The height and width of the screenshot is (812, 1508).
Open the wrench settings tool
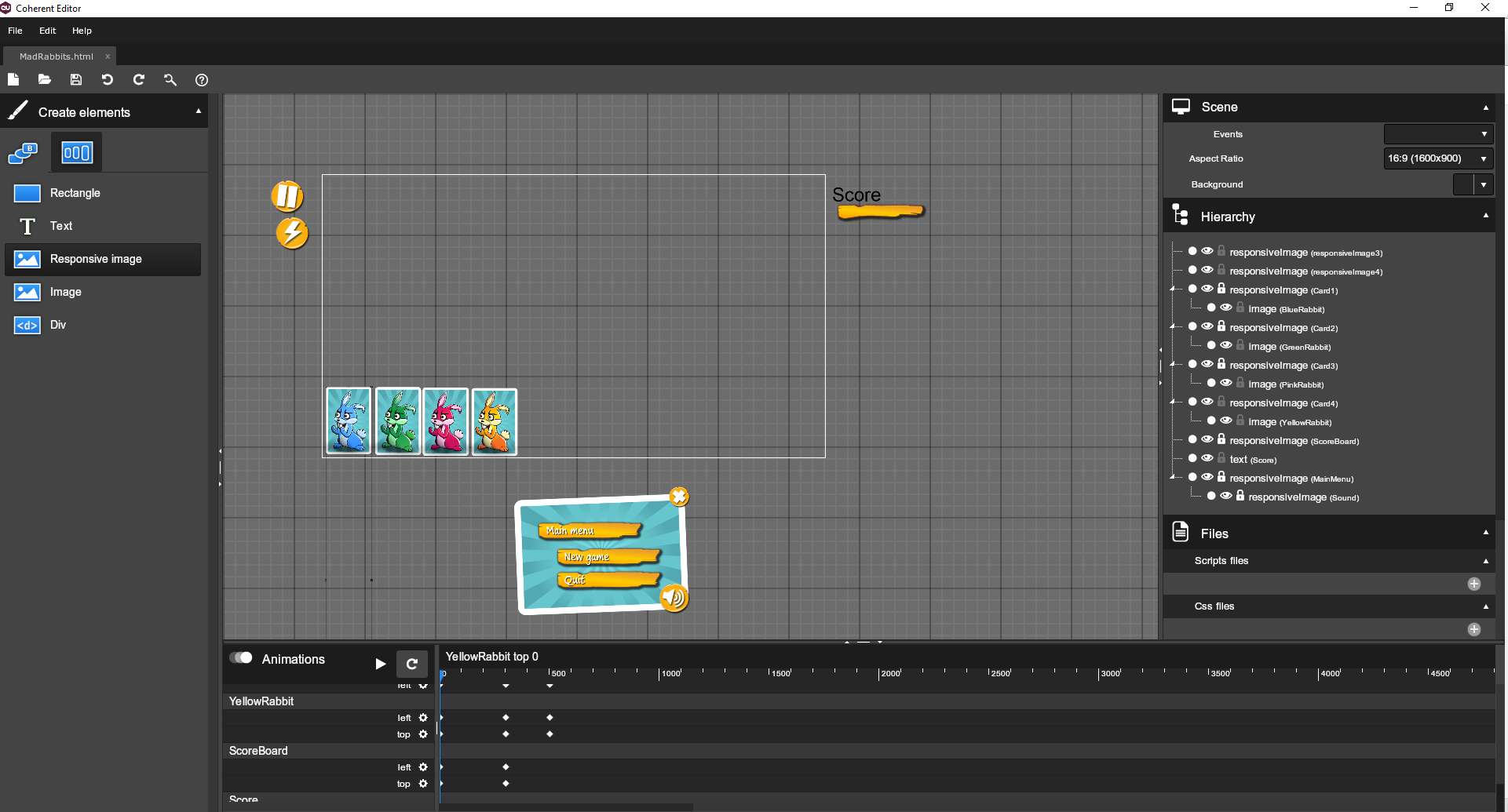pyautogui.click(x=170, y=79)
